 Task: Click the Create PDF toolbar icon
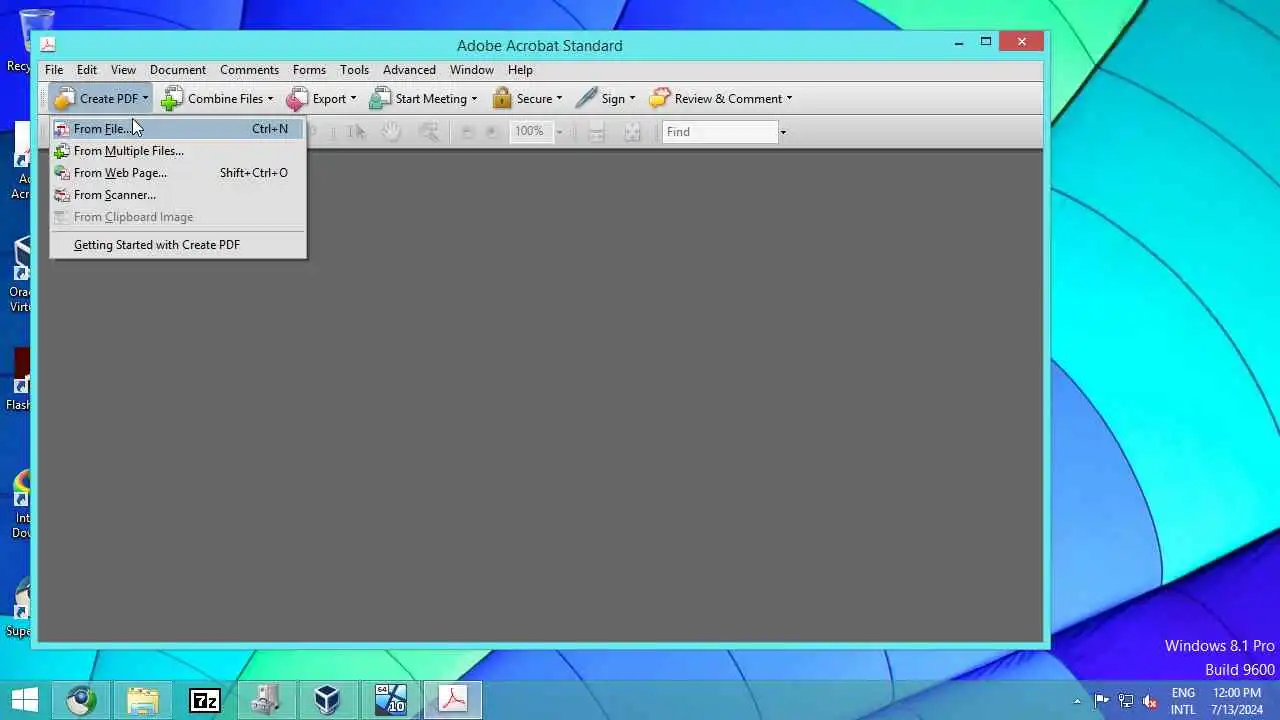click(65, 98)
